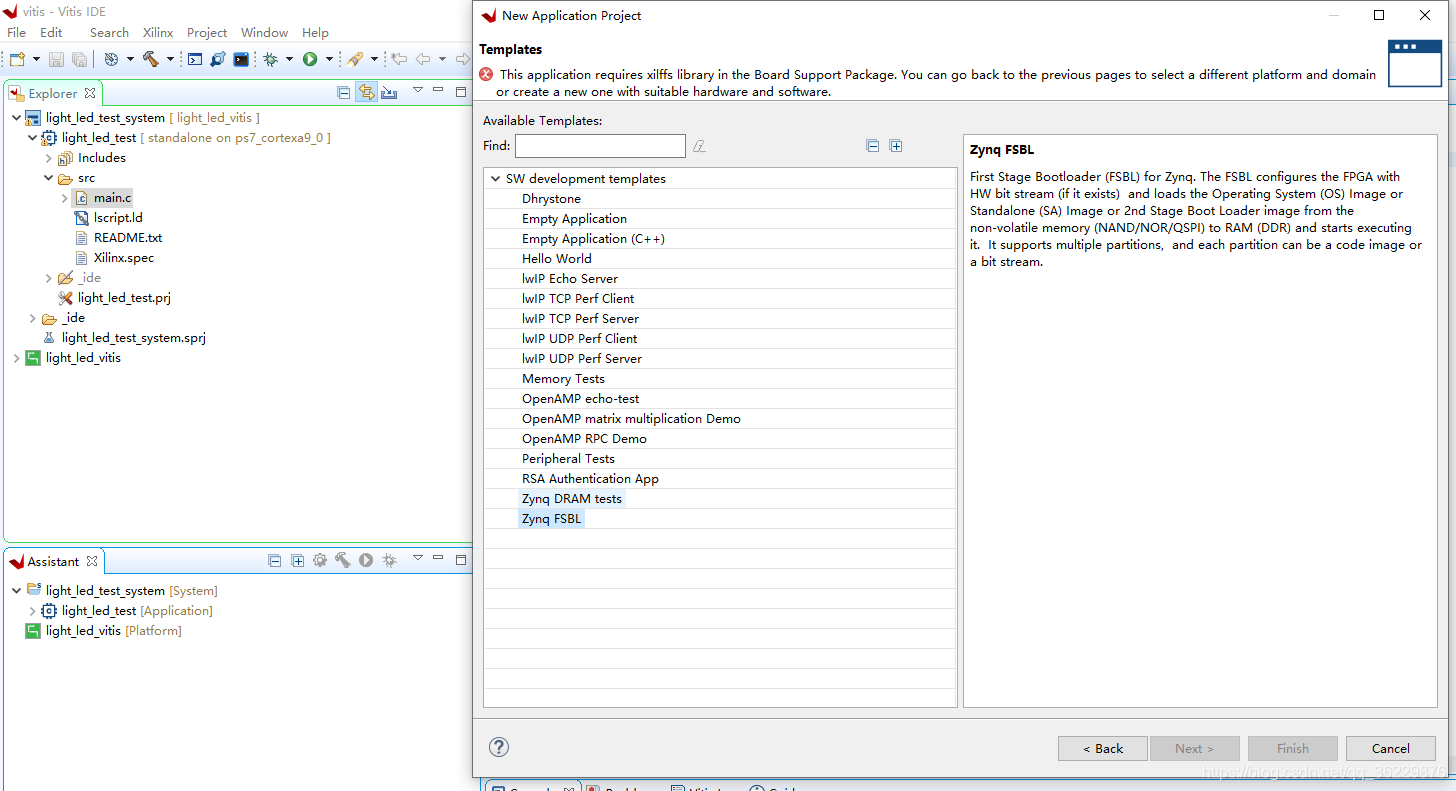Click the green Run play icon
1456x791 pixels.
[x=310, y=60]
